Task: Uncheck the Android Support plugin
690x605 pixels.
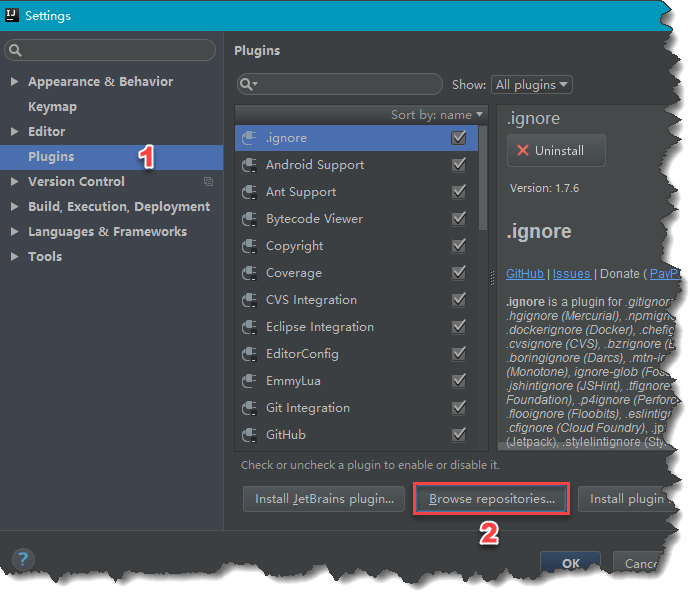Action: [x=459, y=165]
